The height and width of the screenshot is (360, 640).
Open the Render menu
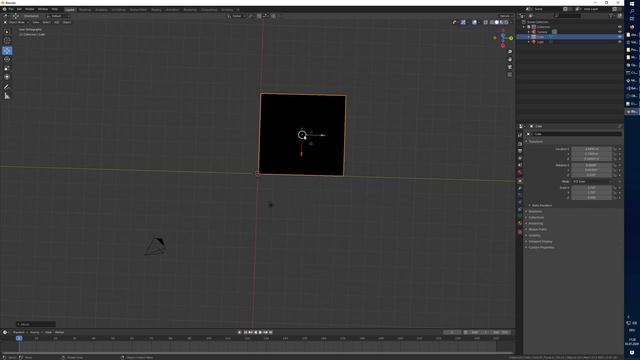point(30,9)
